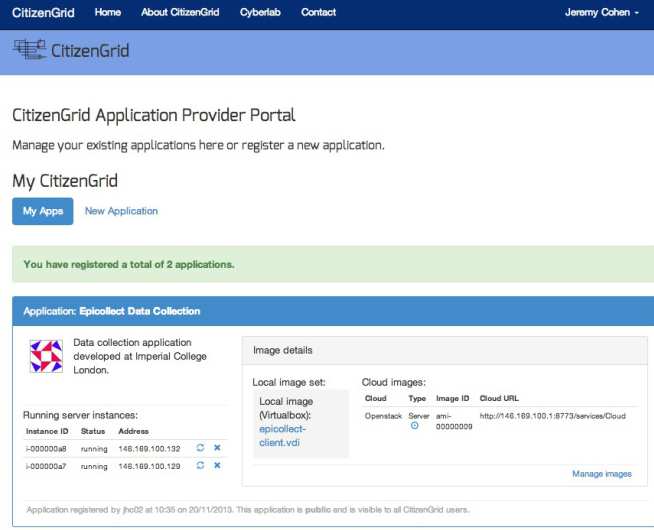The height and width of the screenshot is (530, 654).
Task: Terminate server instance i-000000a8
Action: [x=217, y=449]
